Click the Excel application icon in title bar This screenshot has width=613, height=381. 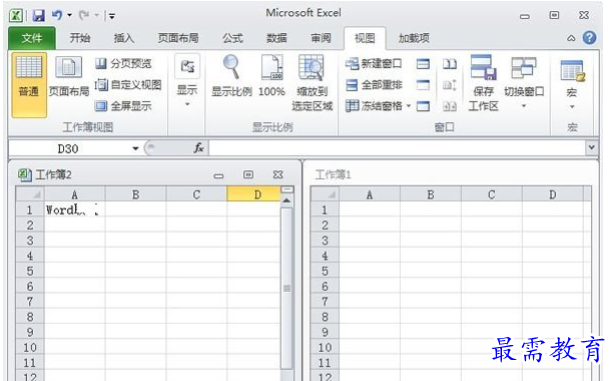tap(16, 15)
